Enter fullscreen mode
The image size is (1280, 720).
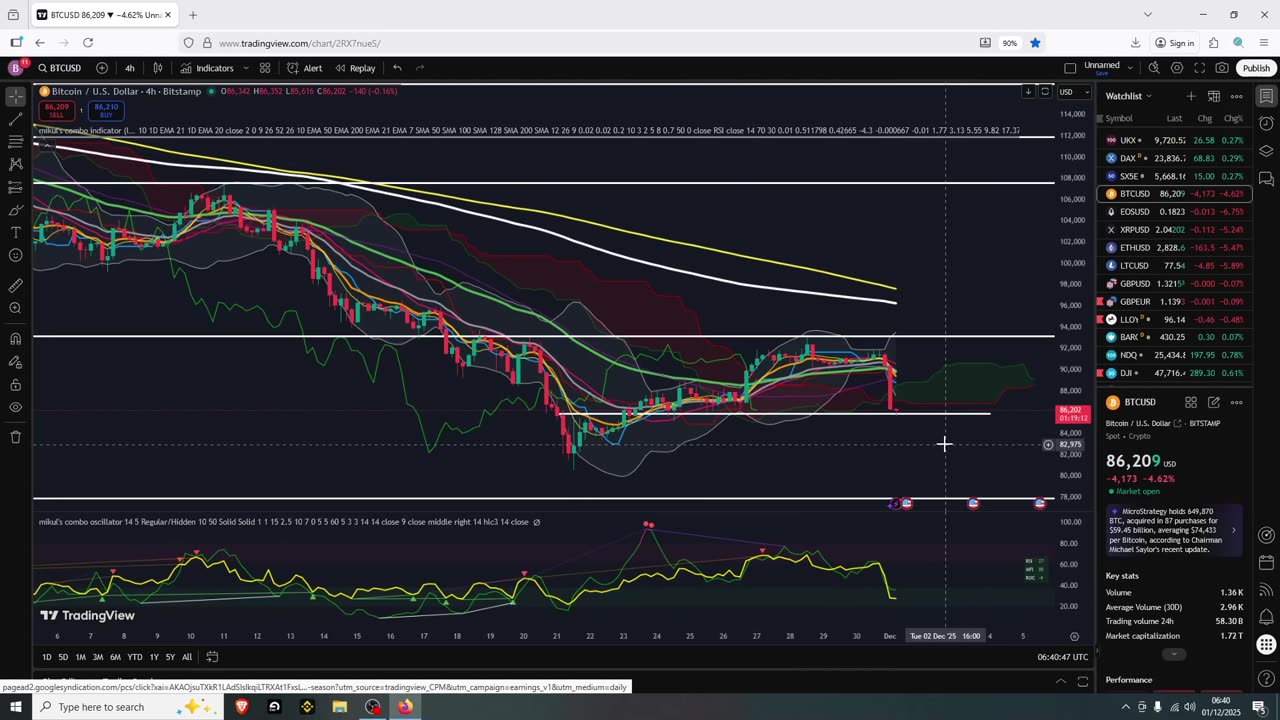pos(1199,68)
